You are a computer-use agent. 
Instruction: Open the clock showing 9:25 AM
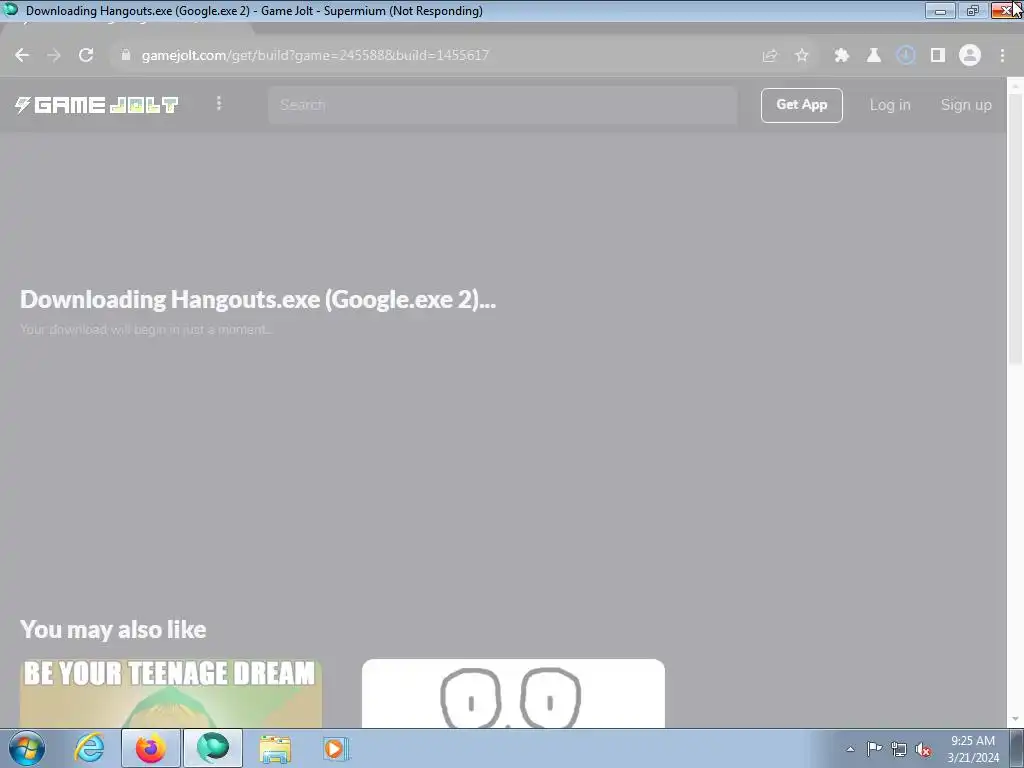[973, 748]
